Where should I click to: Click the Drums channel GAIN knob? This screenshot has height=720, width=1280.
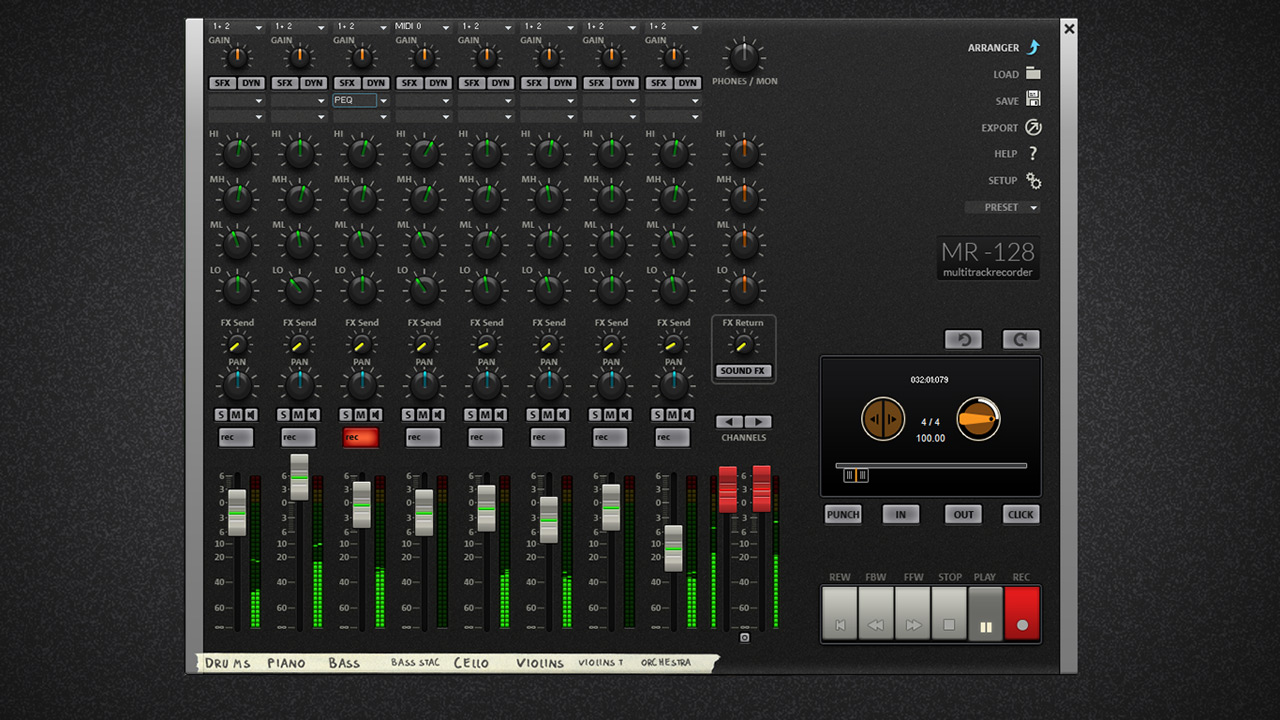(x=237, y=56)
